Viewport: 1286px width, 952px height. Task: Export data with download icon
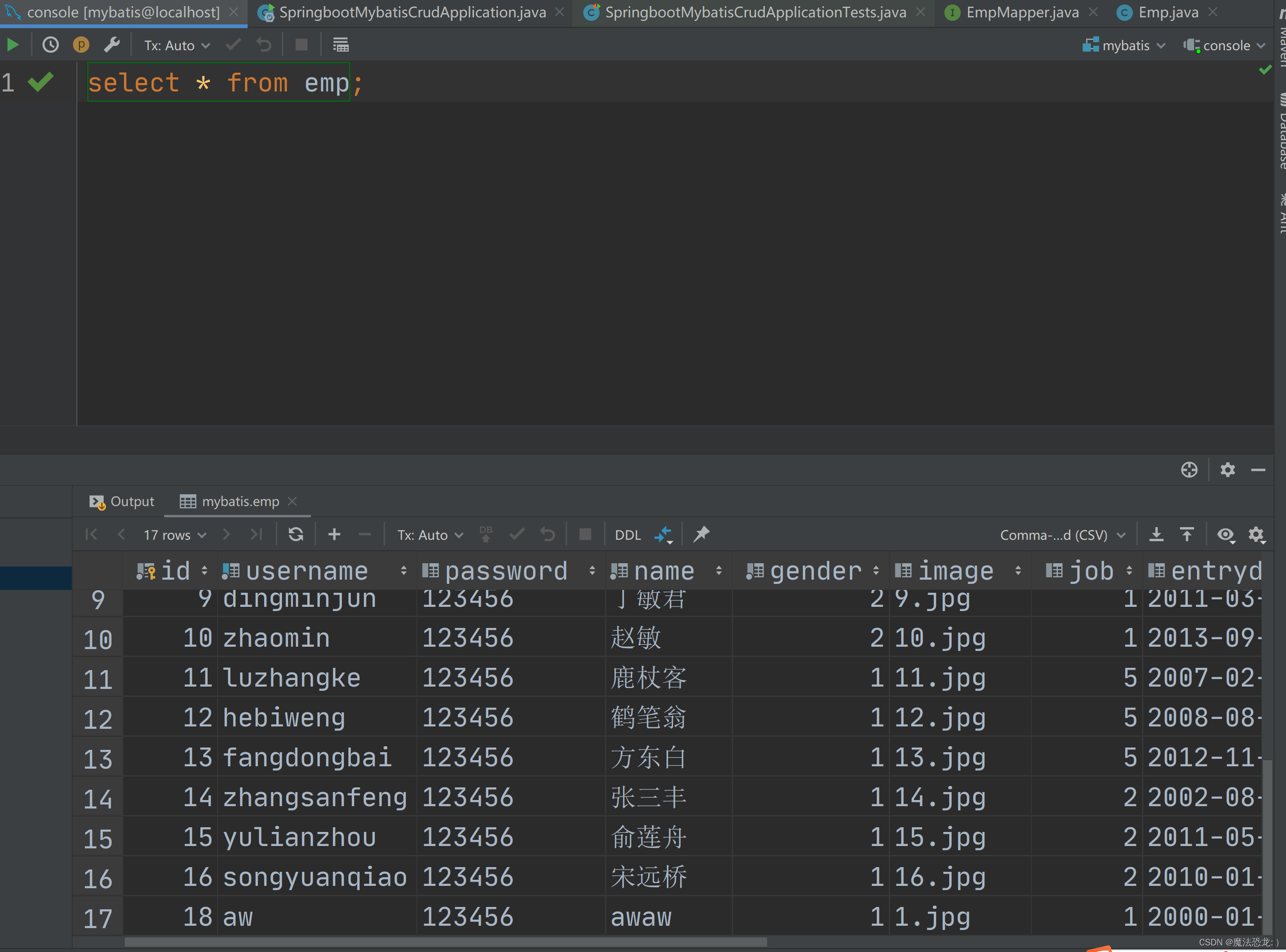(1156, 535)
